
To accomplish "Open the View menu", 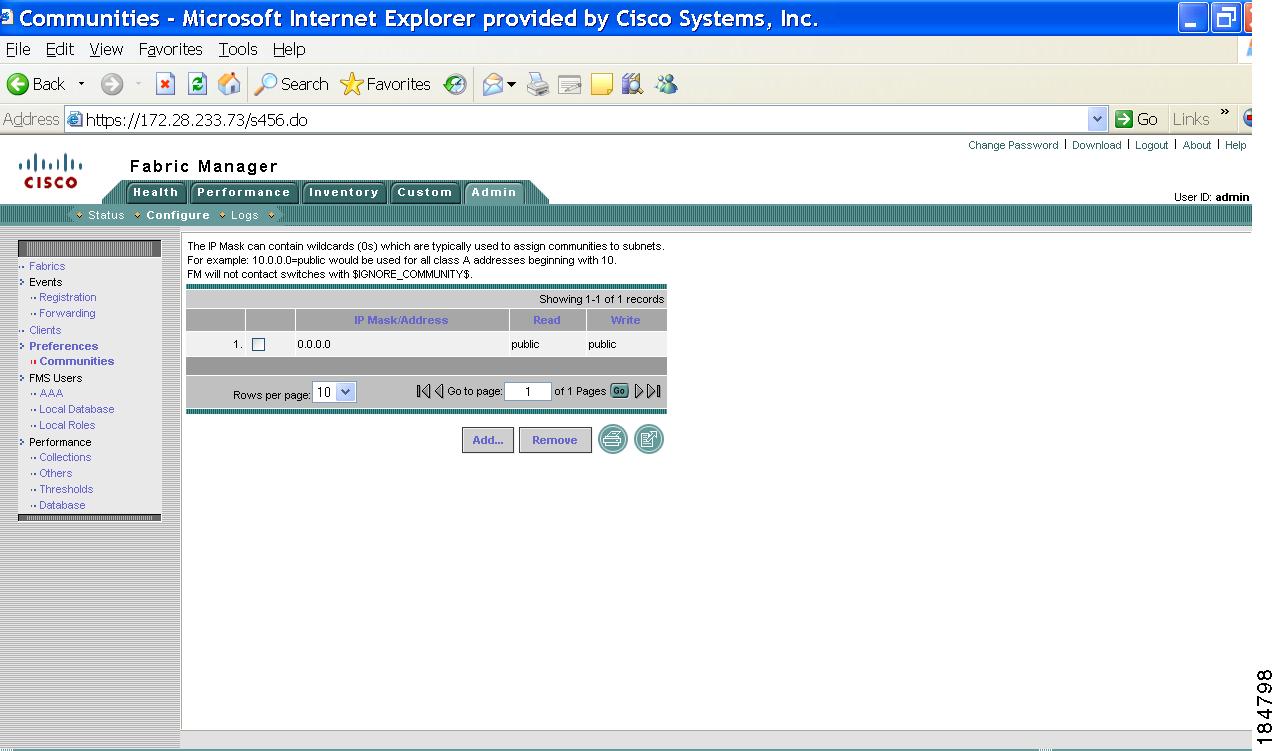I will 106,49.
